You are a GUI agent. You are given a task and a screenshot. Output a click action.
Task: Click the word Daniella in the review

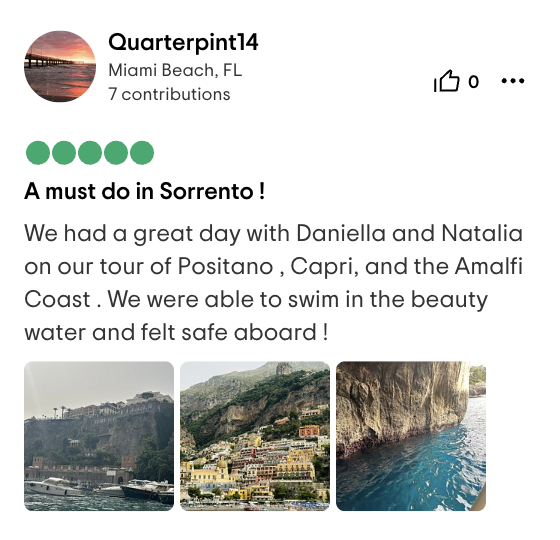point(341,233)
